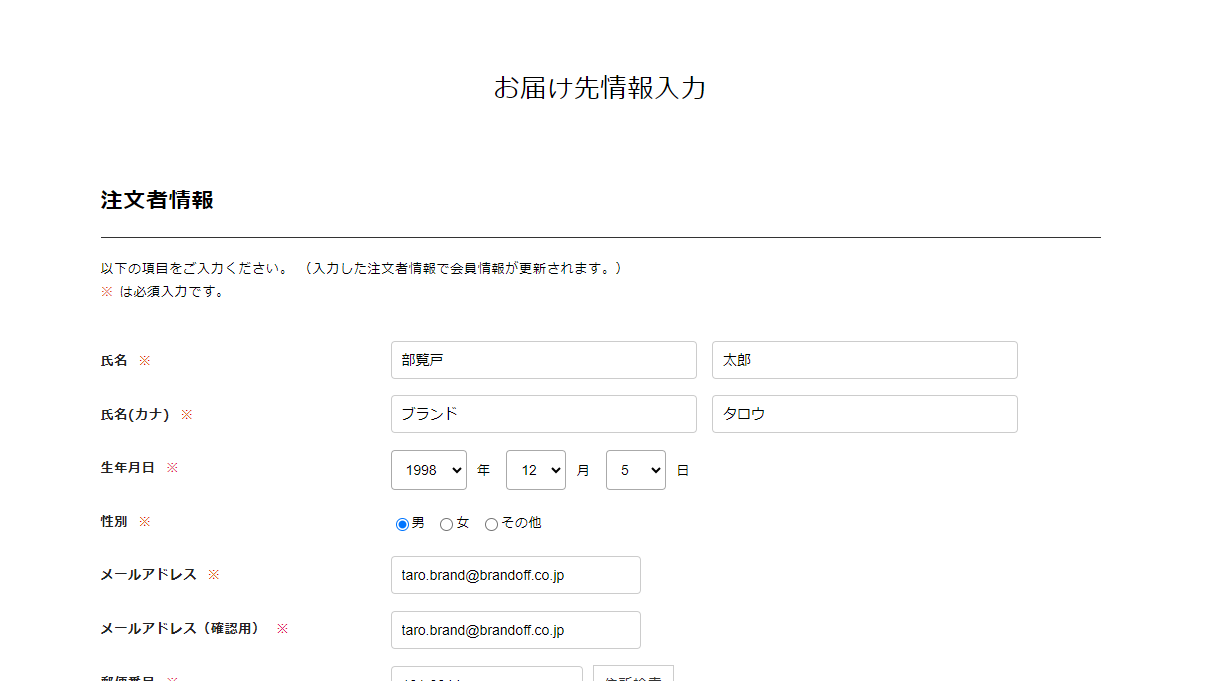Click the kana last name field ブランド
This screenshot has height=681, width=1213.
coord(543,414)
